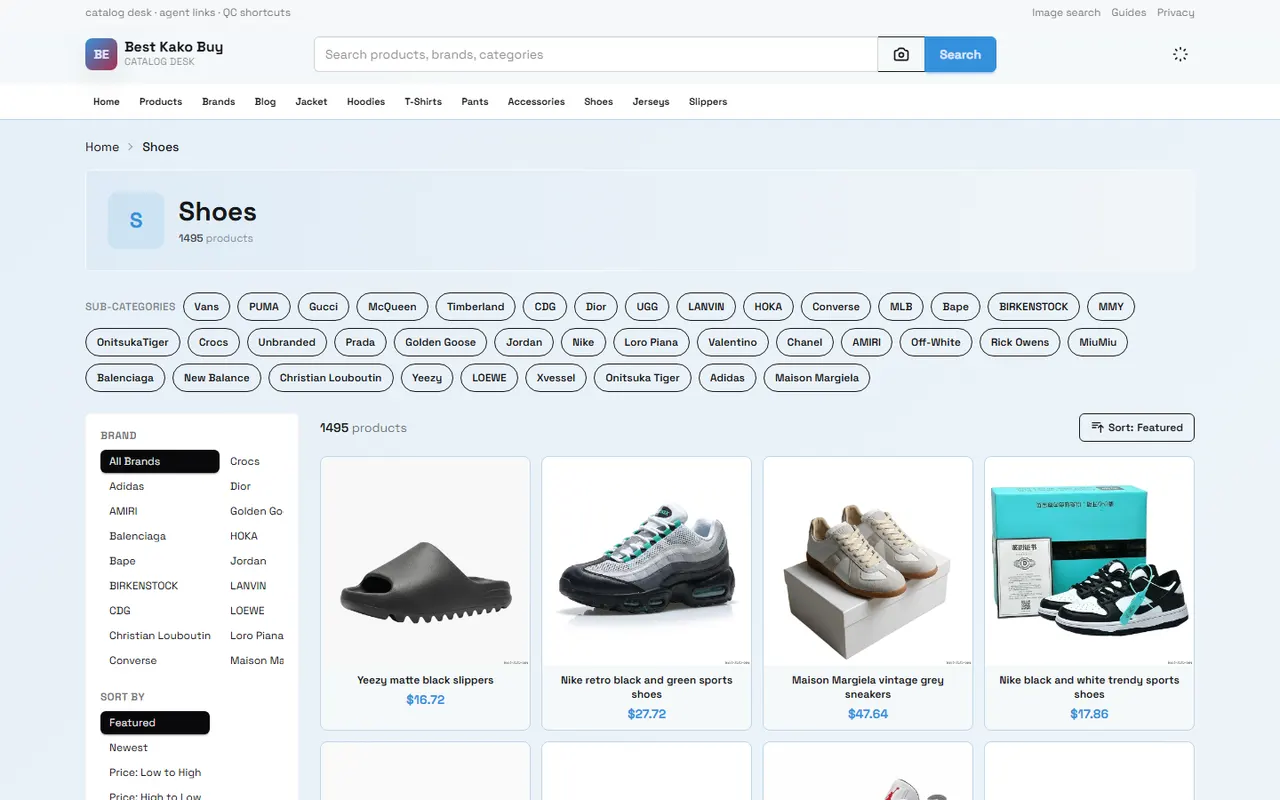Open Nike black and white sports shoes image

coord(1089,561)
